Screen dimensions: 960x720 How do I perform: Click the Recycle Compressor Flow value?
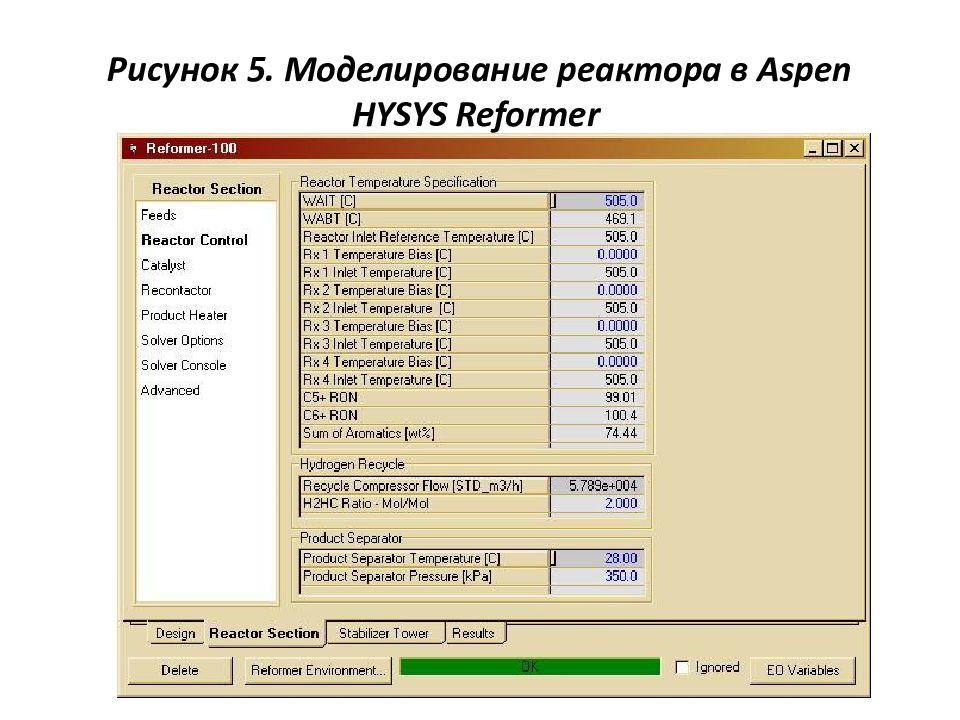click(x=597, y=486)
